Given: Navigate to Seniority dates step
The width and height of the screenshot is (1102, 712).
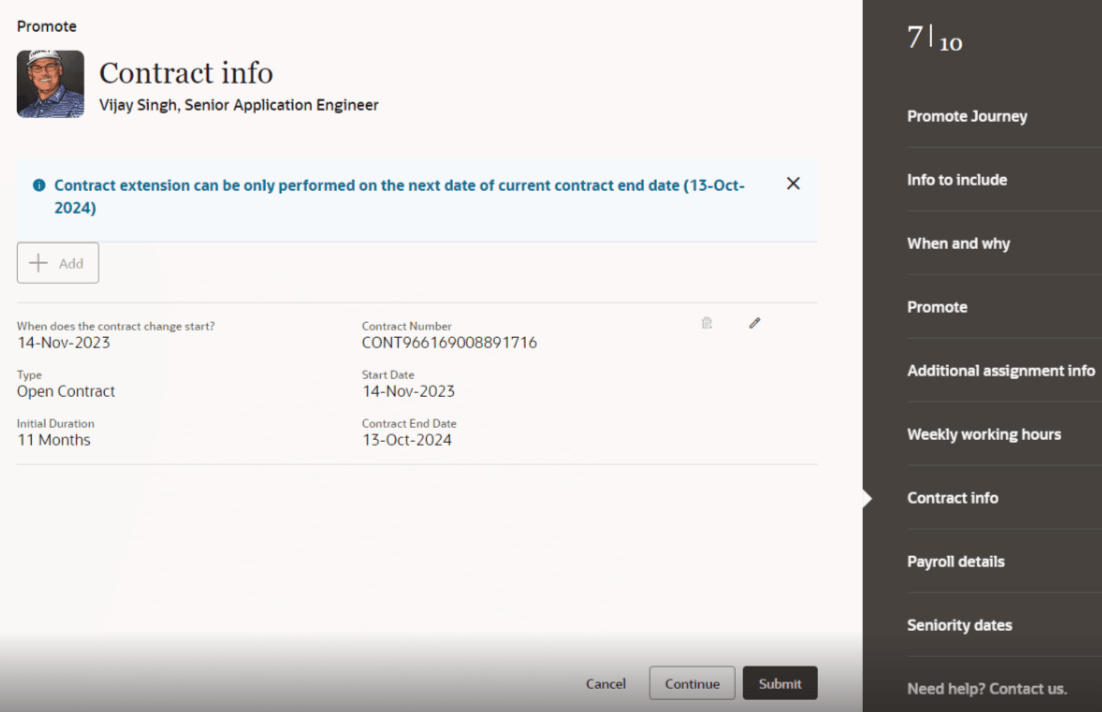Looking at the screenshot, I should (x=959, y=626).
